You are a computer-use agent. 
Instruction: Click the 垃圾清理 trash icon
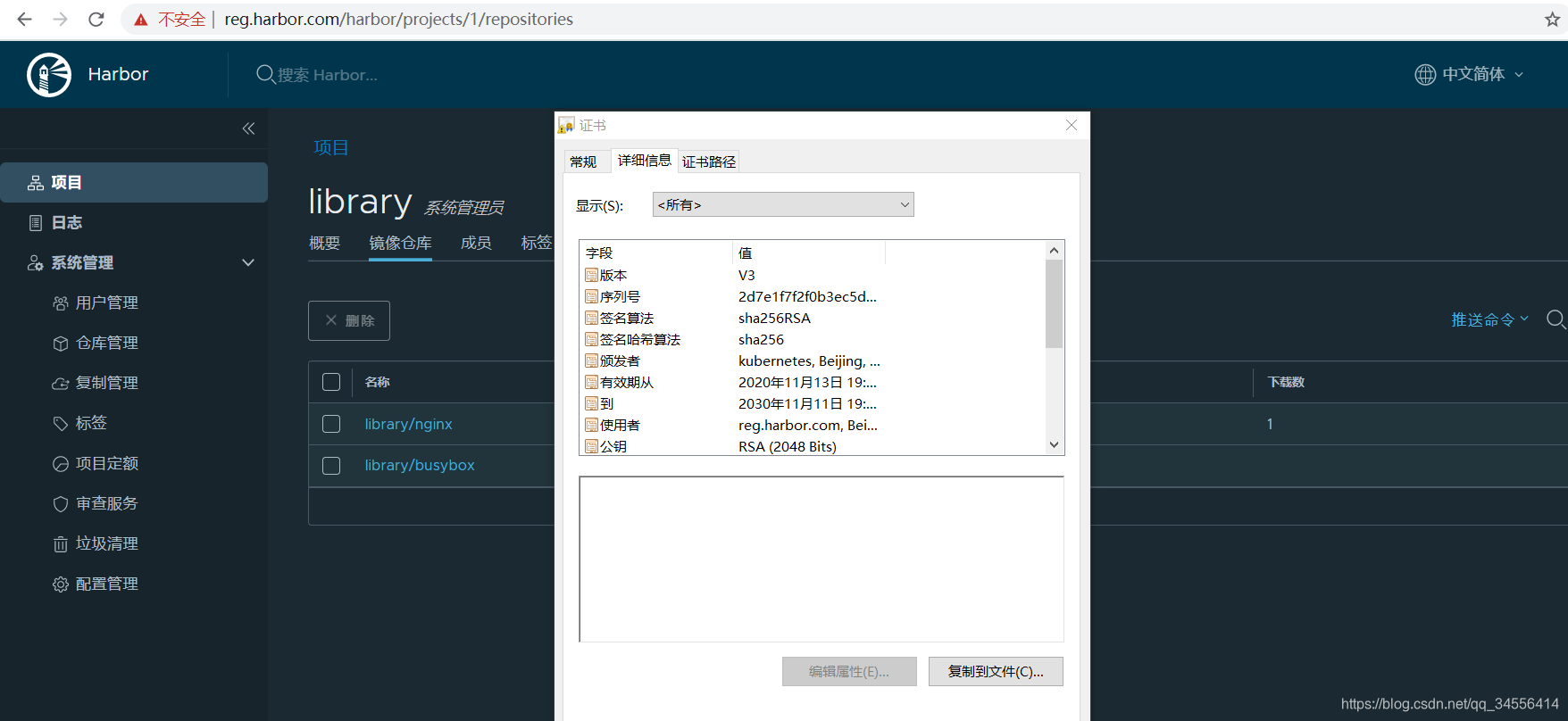click(61, 544)
